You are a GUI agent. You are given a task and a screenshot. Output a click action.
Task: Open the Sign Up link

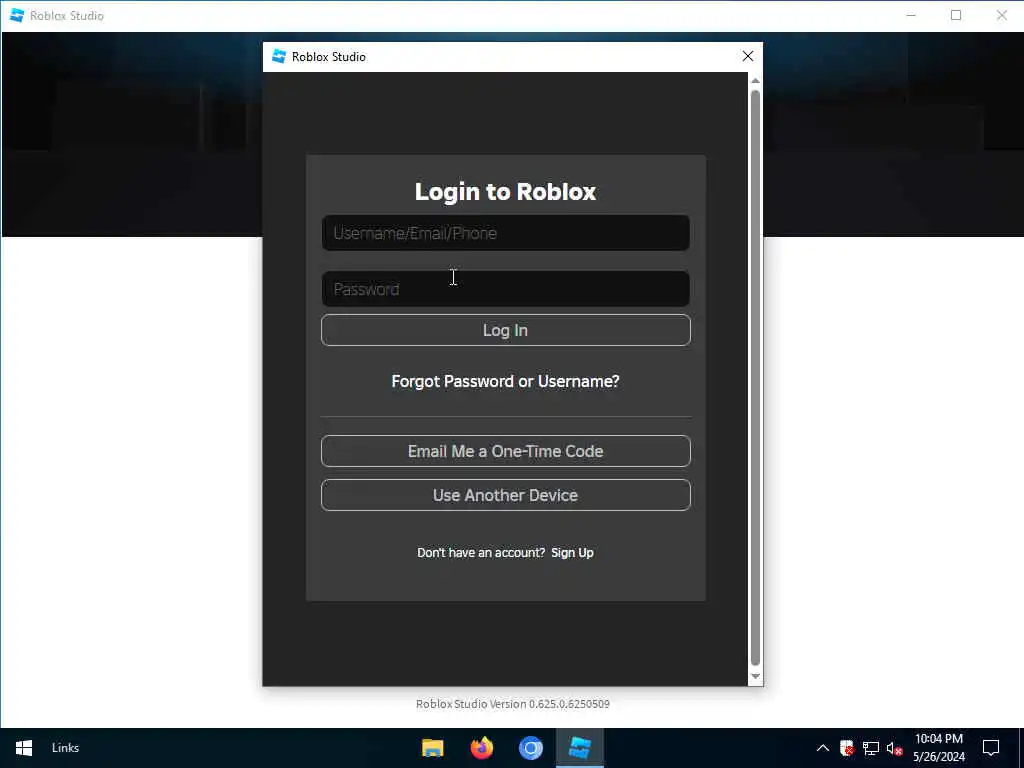pos(572,552)
